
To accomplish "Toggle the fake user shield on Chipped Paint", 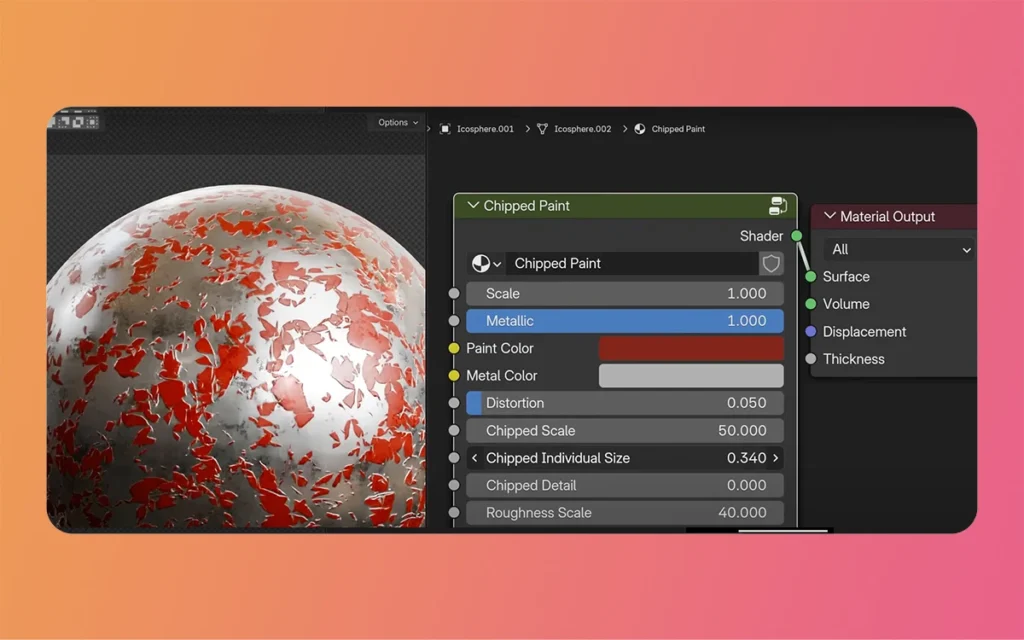I will 771,263.
